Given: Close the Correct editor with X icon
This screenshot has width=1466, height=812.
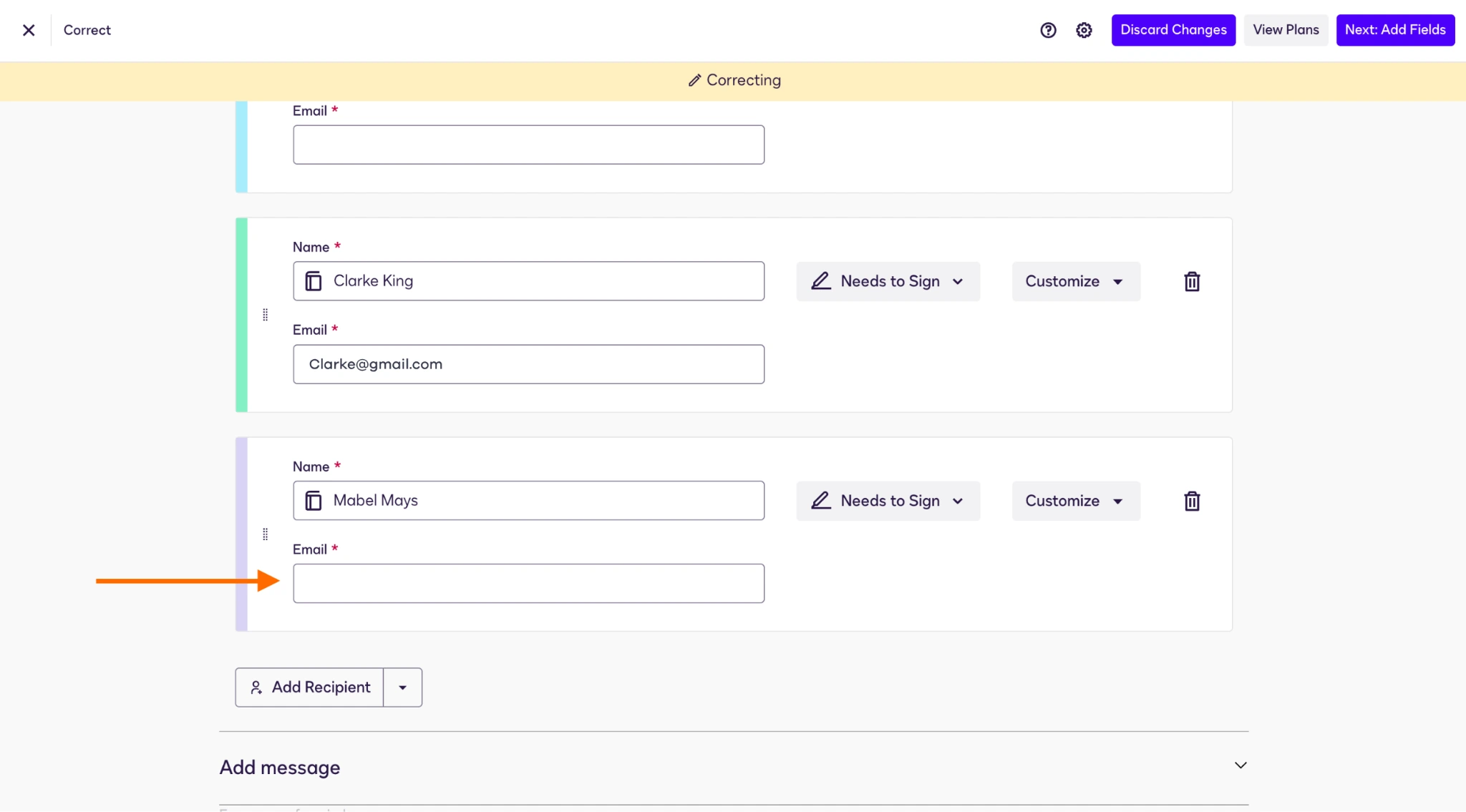Looking at the screenshot, I should pos(29,30).
